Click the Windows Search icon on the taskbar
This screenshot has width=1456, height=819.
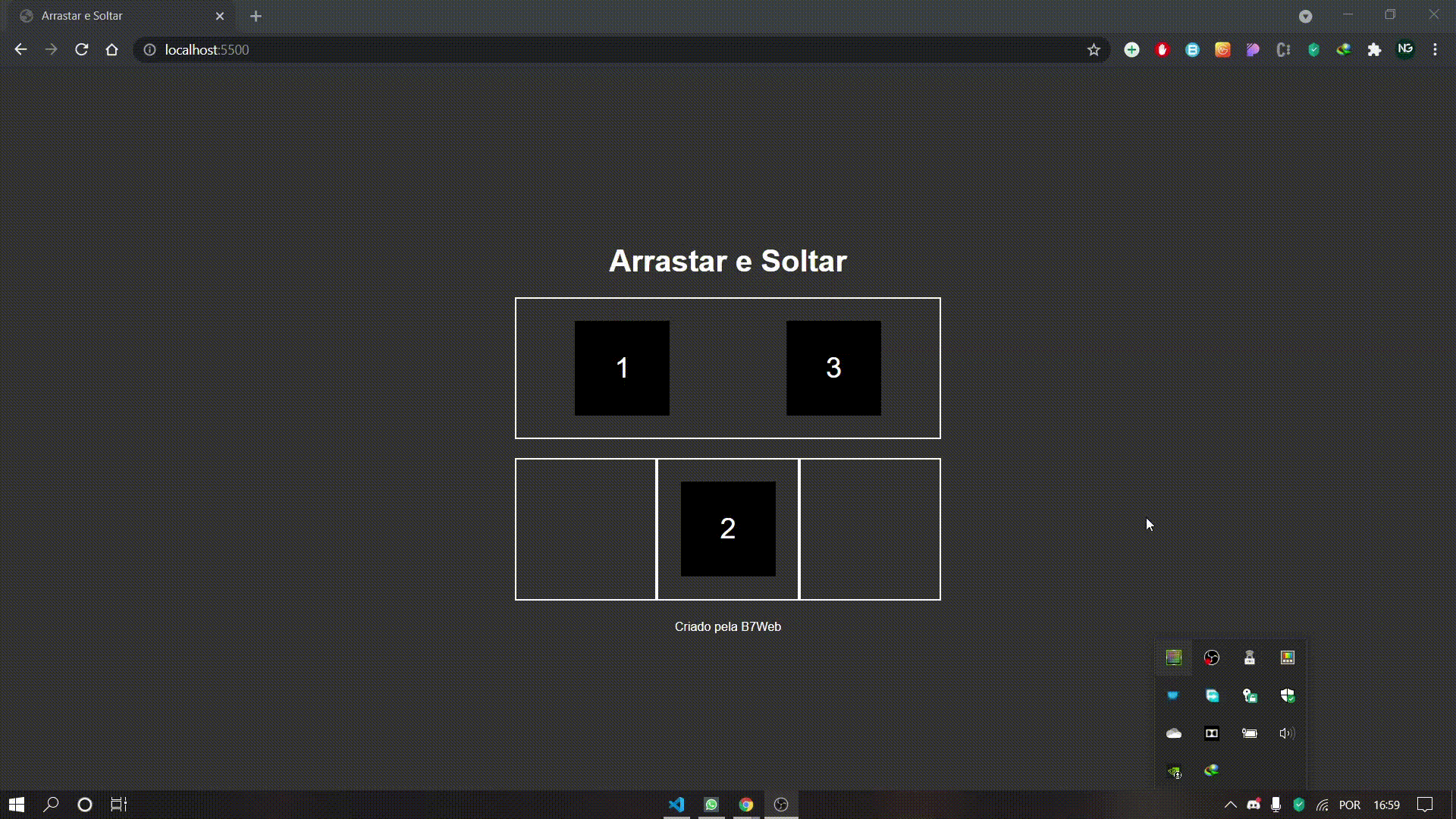pos(50,805)
